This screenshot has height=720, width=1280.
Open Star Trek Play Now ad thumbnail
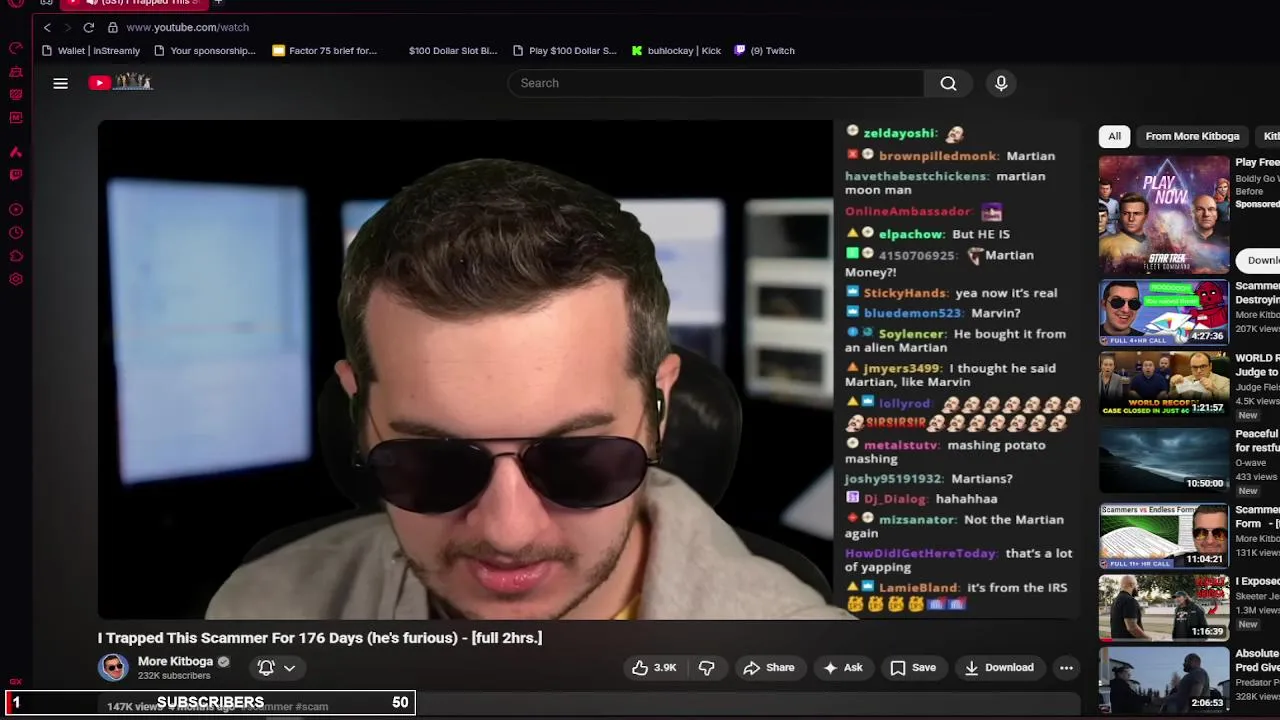tap(1164, 214)
